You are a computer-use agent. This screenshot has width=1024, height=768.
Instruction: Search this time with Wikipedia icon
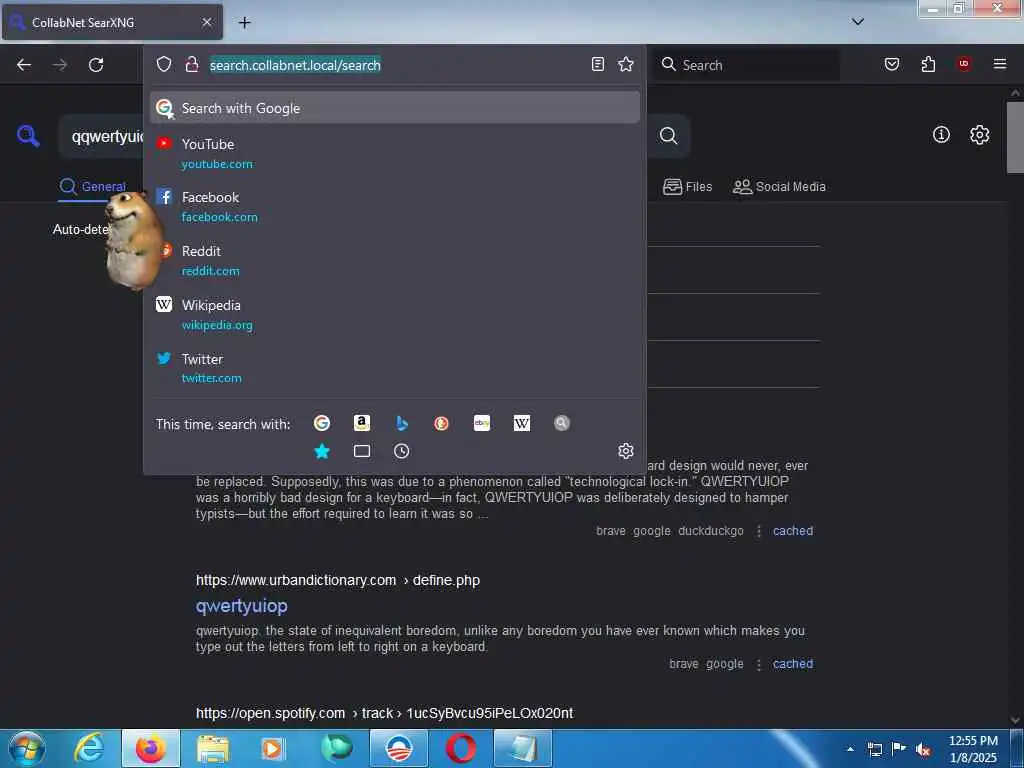pyautogui.click(x=522, y=423)
